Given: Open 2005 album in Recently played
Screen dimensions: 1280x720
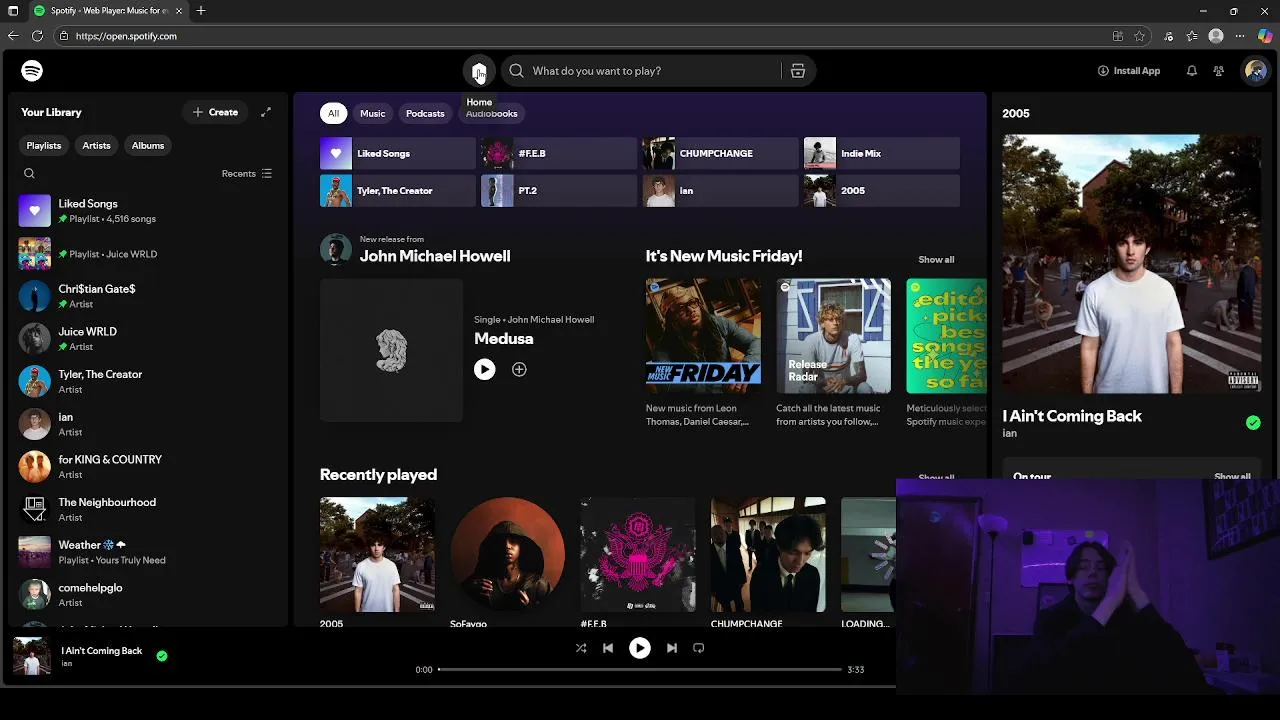Looking at the screenshot, I should coord(377,554).
